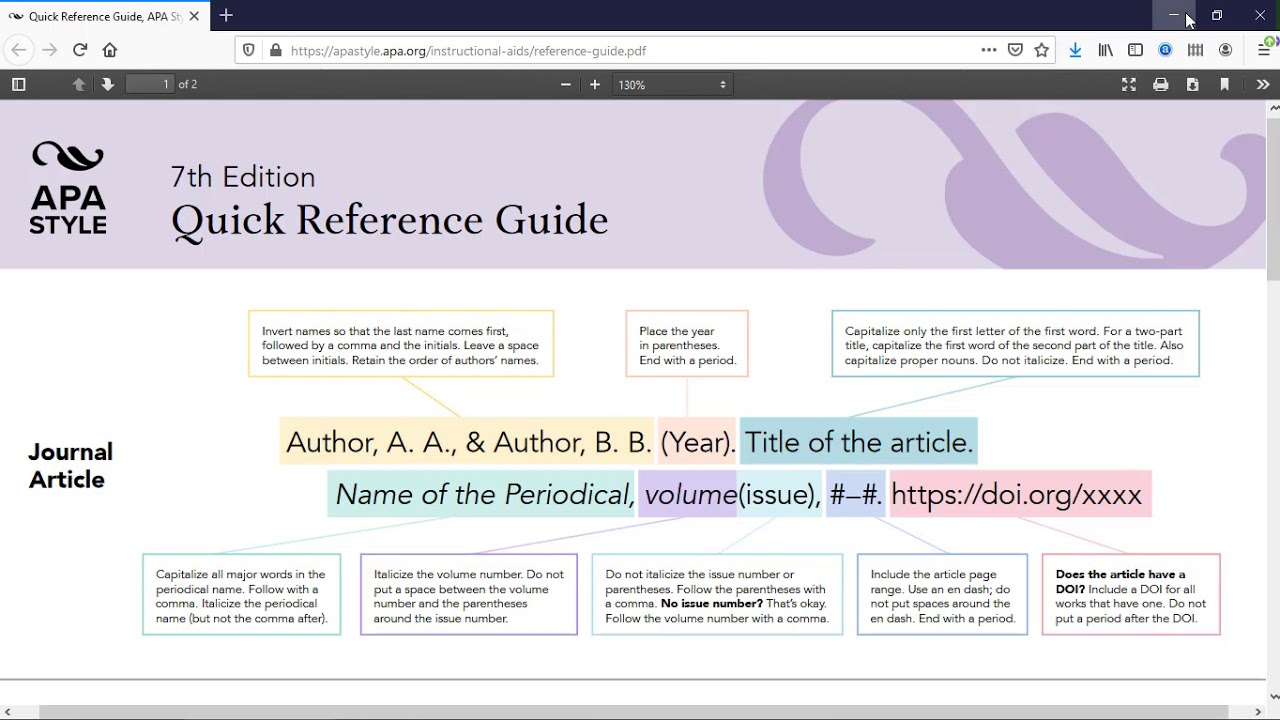The width and height of the screenshot is (1280, 720).
Task: Show browser sidebars
Action: click(x=1135, y=50)
